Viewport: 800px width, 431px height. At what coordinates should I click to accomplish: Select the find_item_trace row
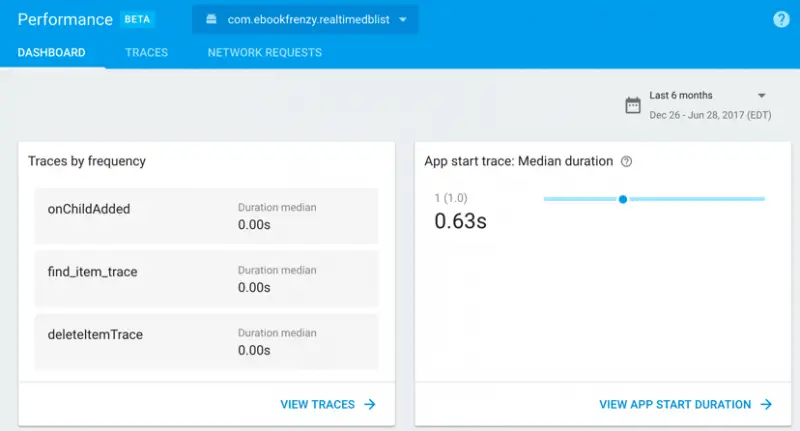point(206,279)
